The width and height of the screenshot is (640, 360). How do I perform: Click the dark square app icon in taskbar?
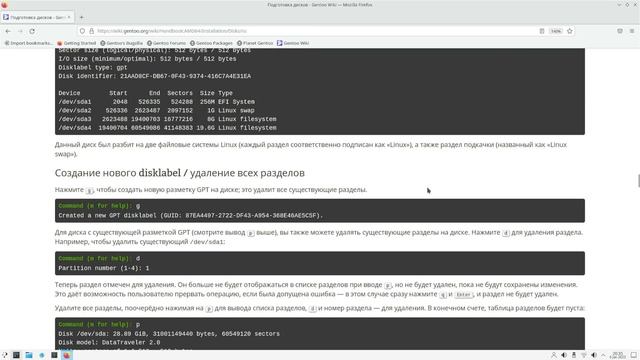pos(54,355)
